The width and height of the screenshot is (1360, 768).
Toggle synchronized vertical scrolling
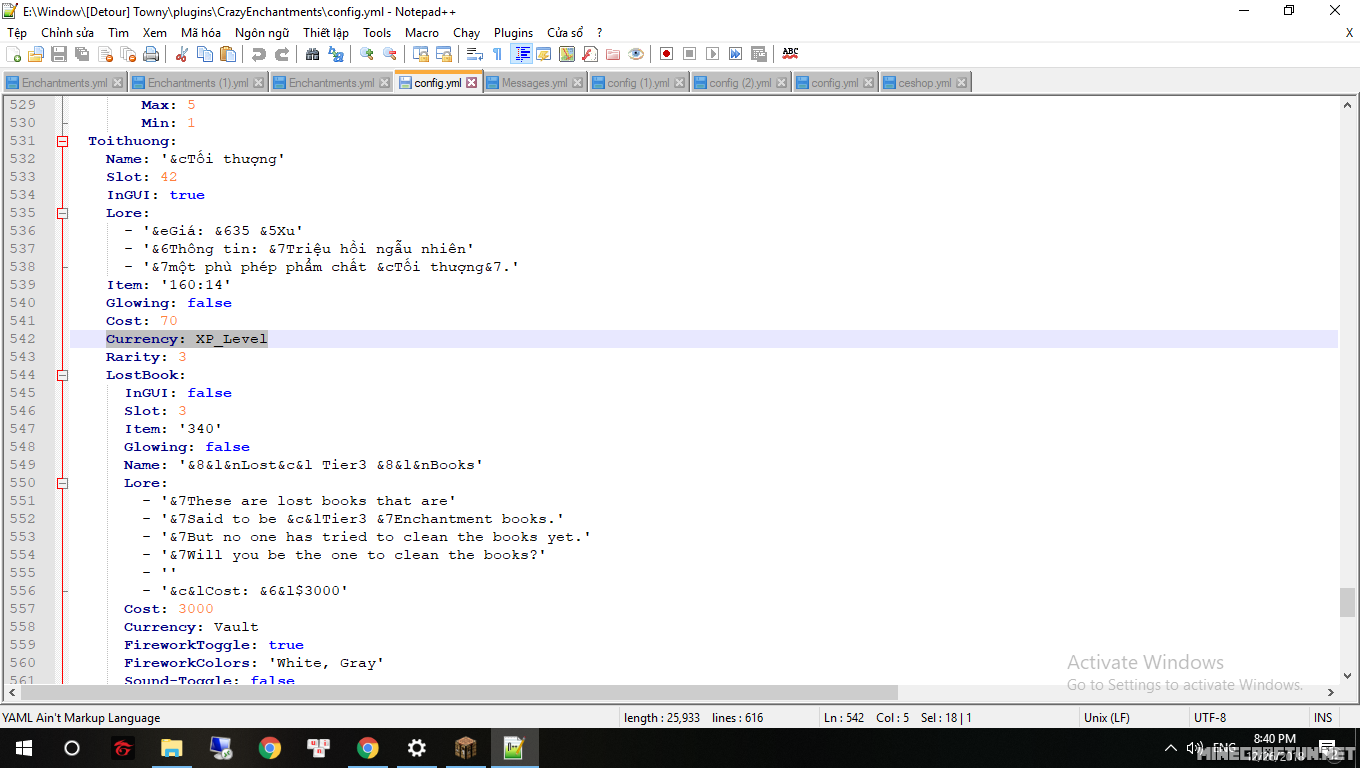tap(421, 54)
